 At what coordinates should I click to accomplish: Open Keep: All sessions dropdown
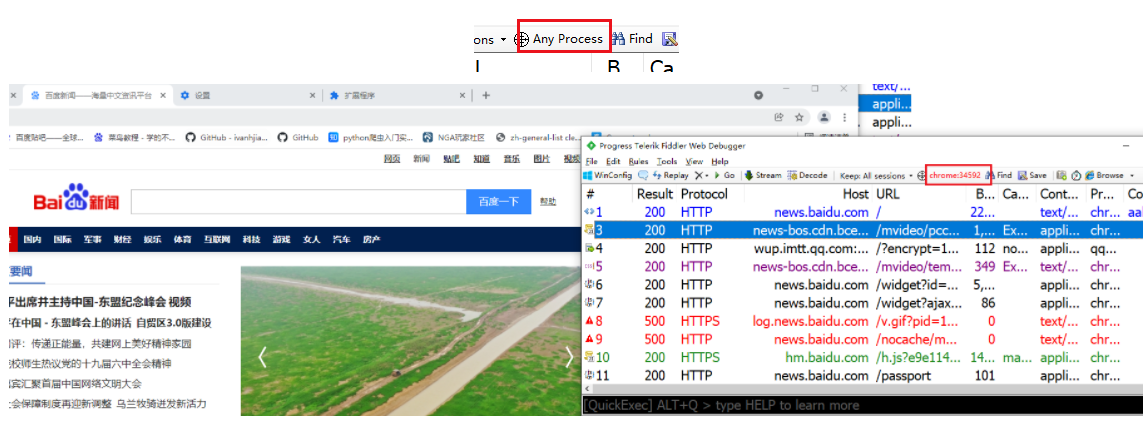coord(876,176)
